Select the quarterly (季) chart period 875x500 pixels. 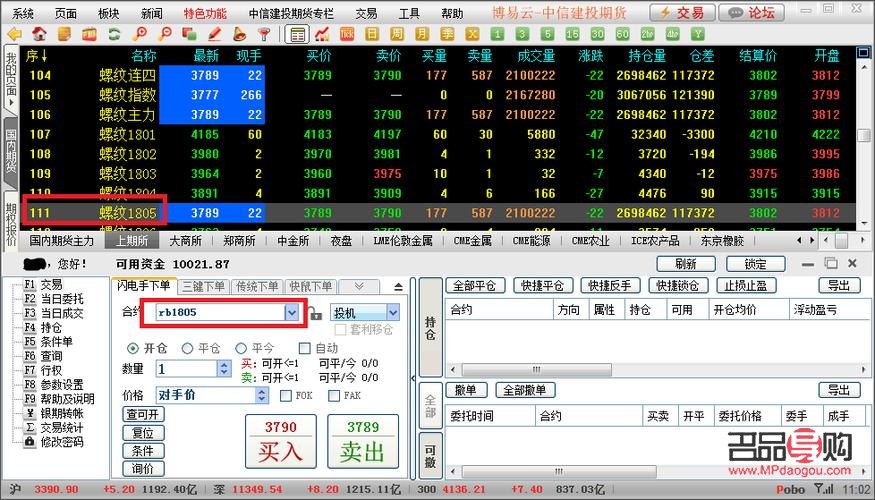coord(447,35)
